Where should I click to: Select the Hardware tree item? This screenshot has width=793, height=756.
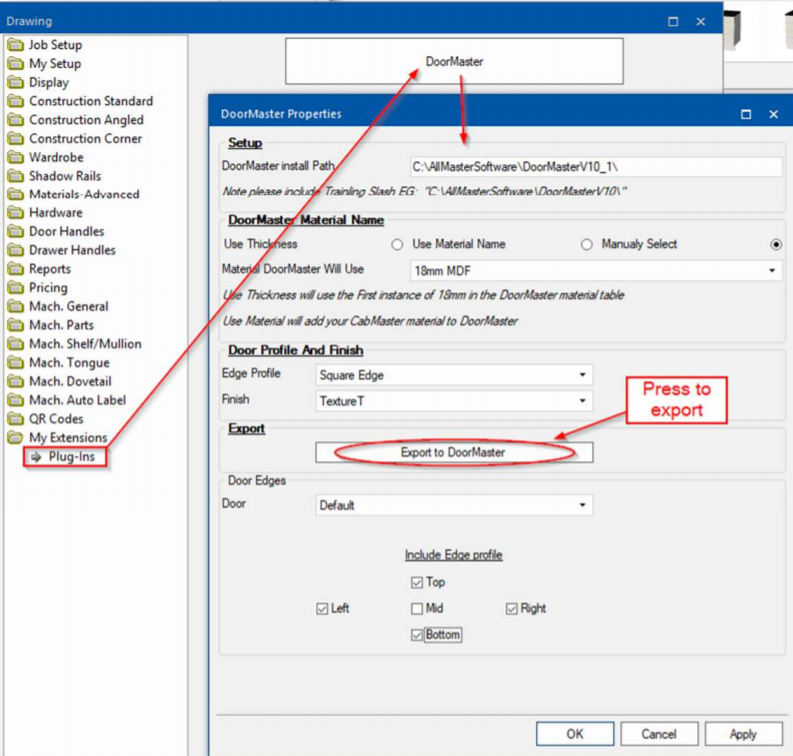[x=56, y=213]
